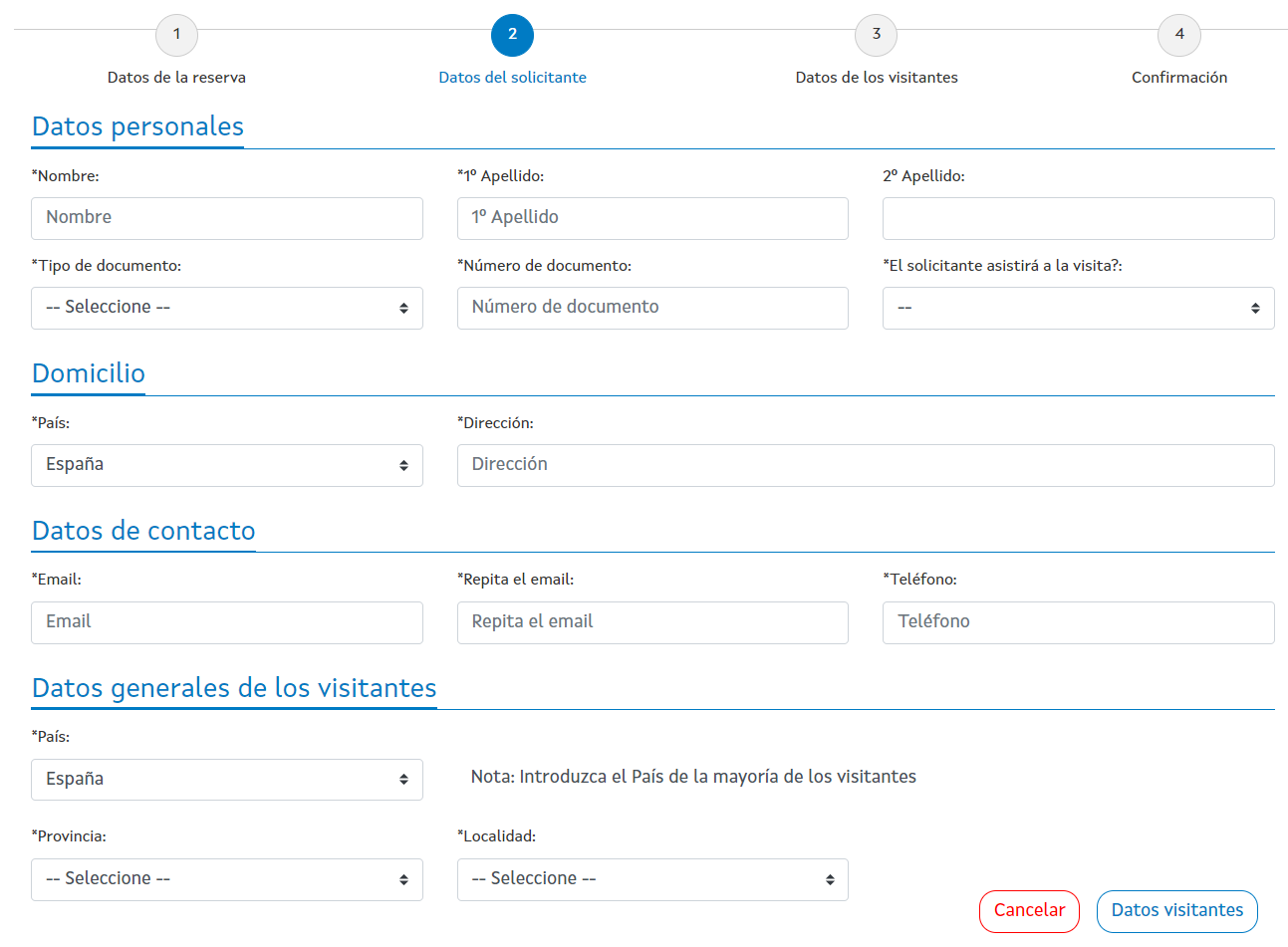
Task: Select step 3 Datos de los visitantes
Action: [x=876, y=35]
